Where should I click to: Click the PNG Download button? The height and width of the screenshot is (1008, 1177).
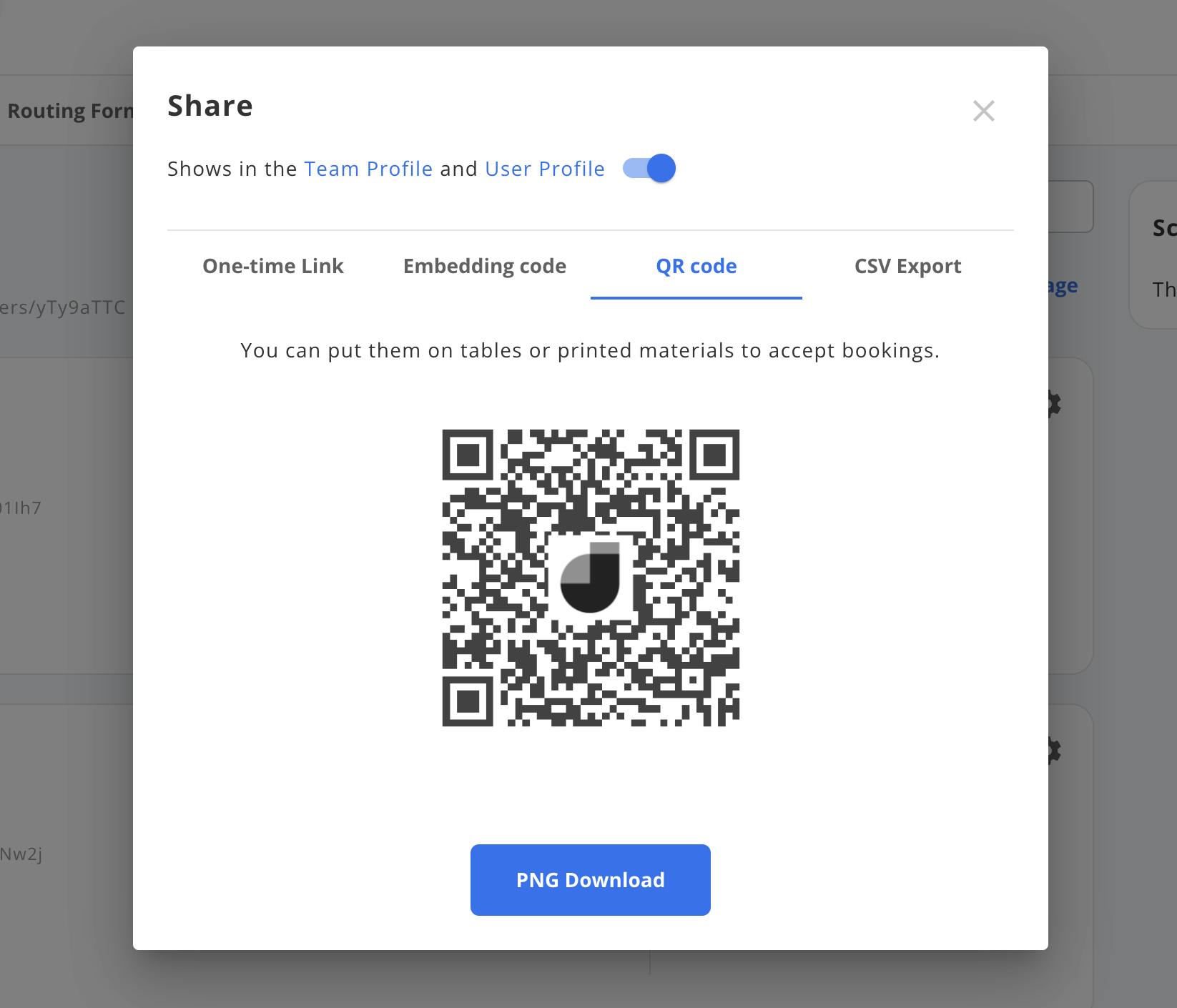pyautogui.click(x=591, y=880)
